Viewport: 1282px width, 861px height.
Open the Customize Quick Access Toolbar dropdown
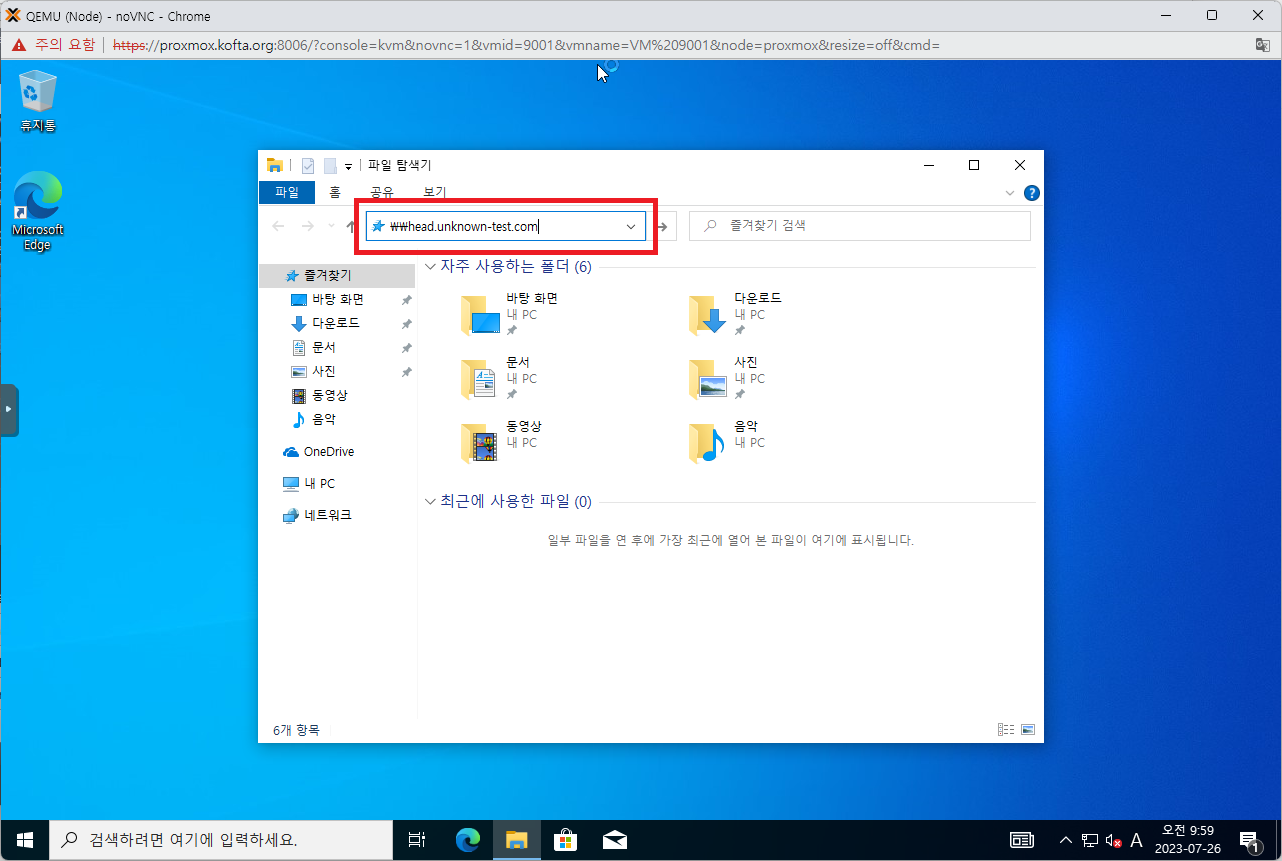click(x=348, y=167)
